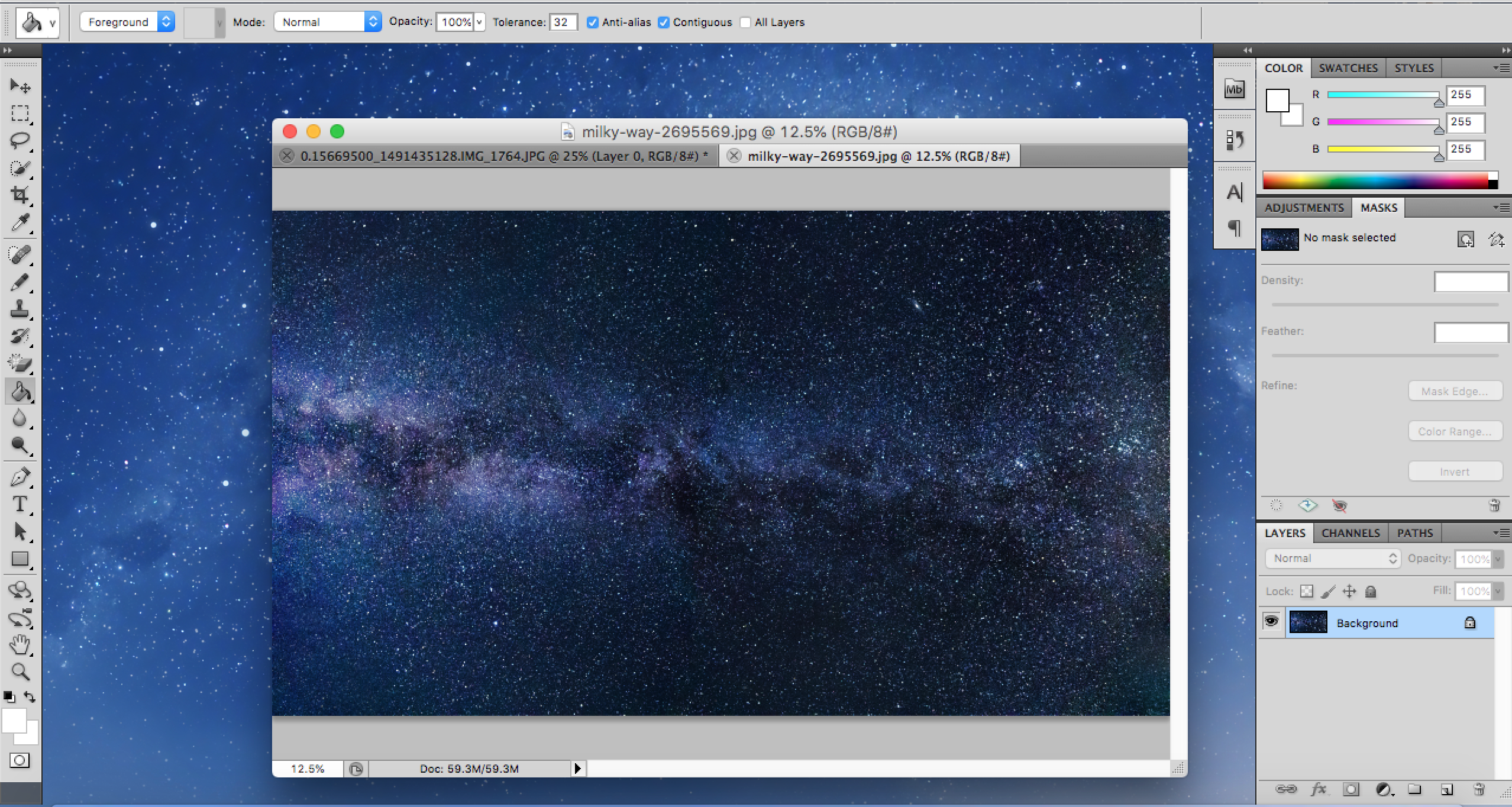The width and height of the screenshot is (1512, 807).
Task: Click the color spectrum ramp
Action: [x=1375, y=180]
